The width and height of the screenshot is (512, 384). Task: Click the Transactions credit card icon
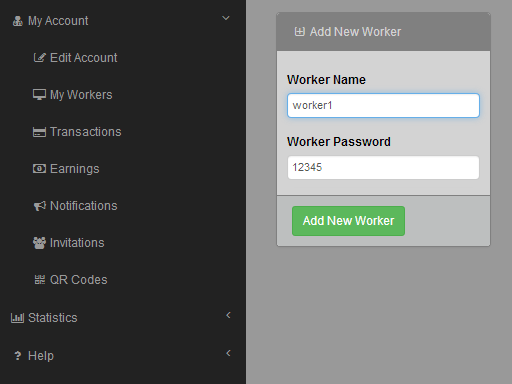coord(39,132)
